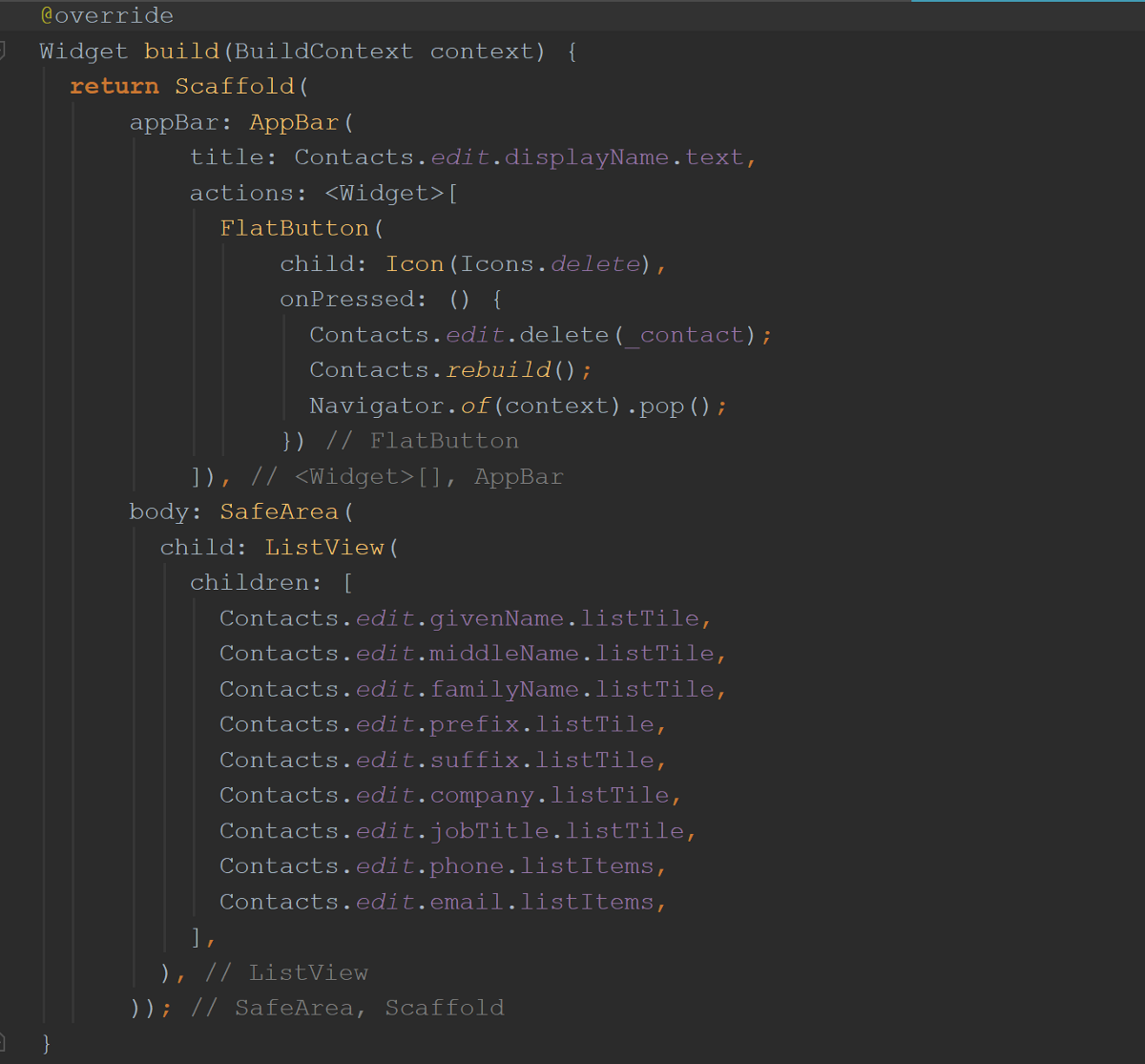Click company in the children list
Screen dimensions: 1145x1064
[x=482, y=796]
